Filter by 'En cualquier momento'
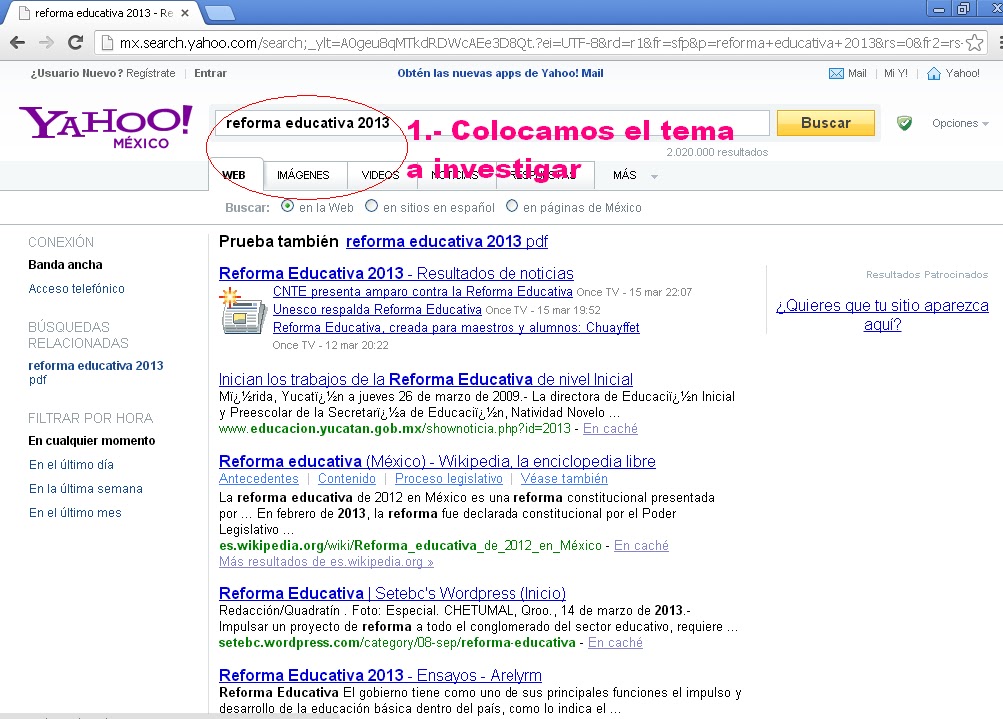Viewport: 1003px width, 719px height. coord(91,441)
